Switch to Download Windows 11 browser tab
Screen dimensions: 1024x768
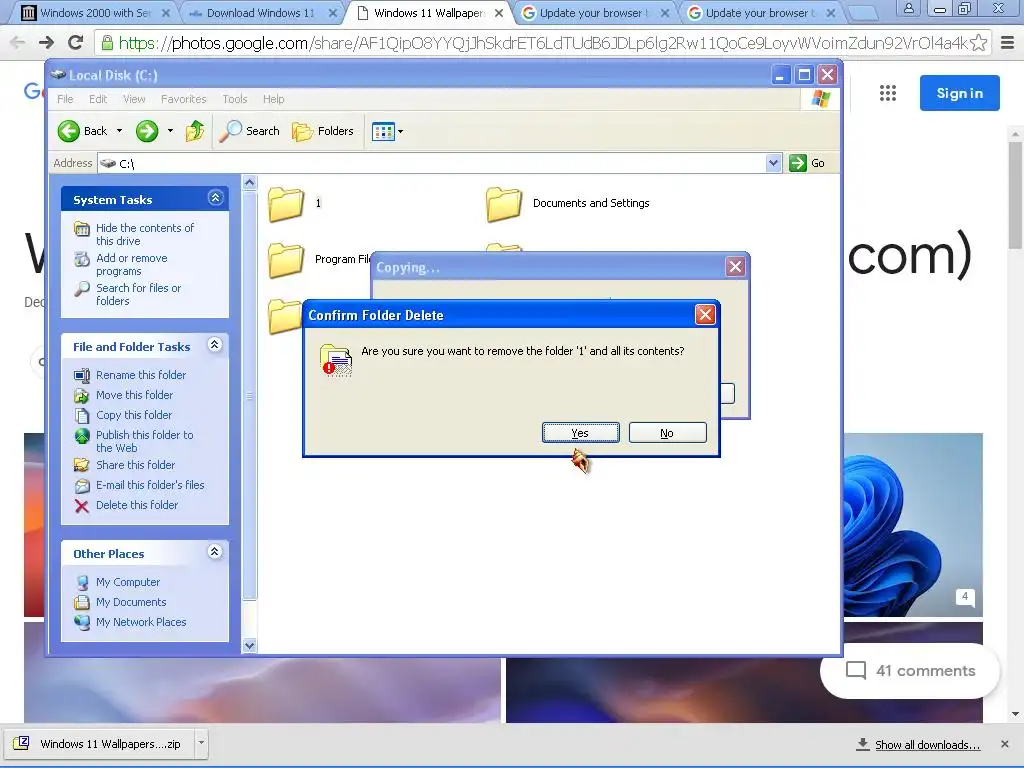pos(260,12)
